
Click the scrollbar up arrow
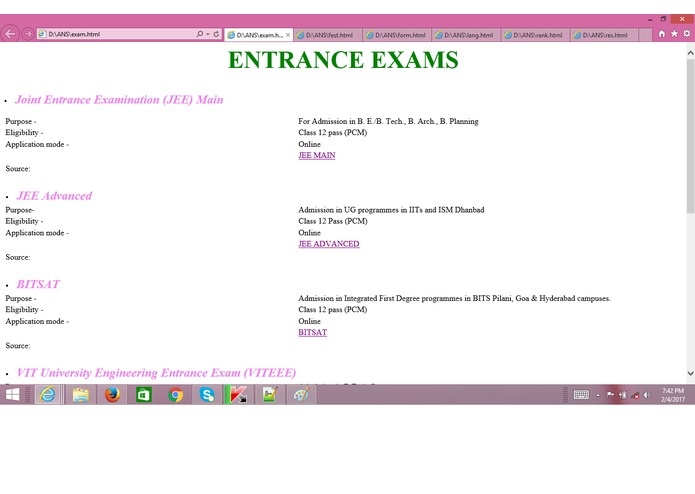coord(691,53)
